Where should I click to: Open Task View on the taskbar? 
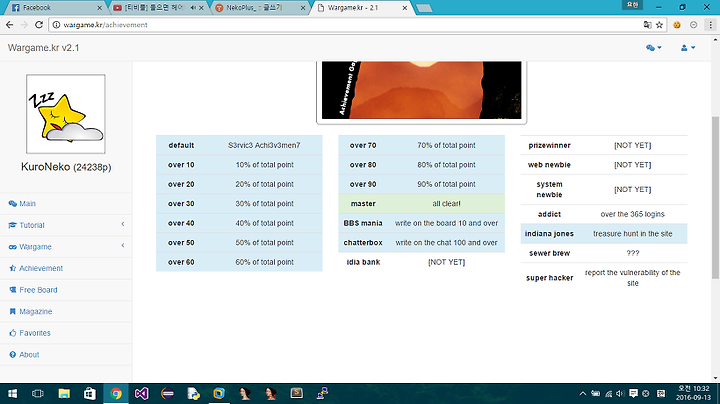click(x=38, y=393)
